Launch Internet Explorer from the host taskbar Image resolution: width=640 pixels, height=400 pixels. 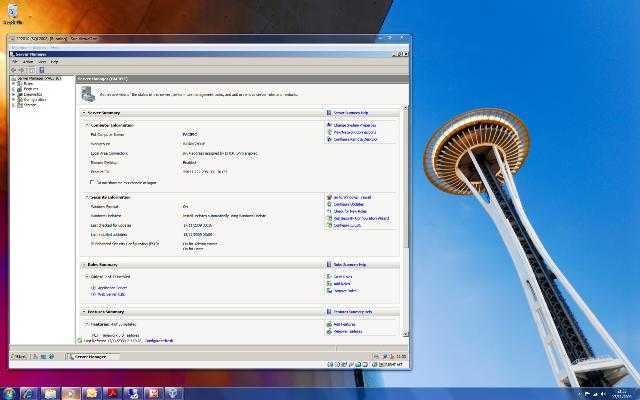pos(28,393)
